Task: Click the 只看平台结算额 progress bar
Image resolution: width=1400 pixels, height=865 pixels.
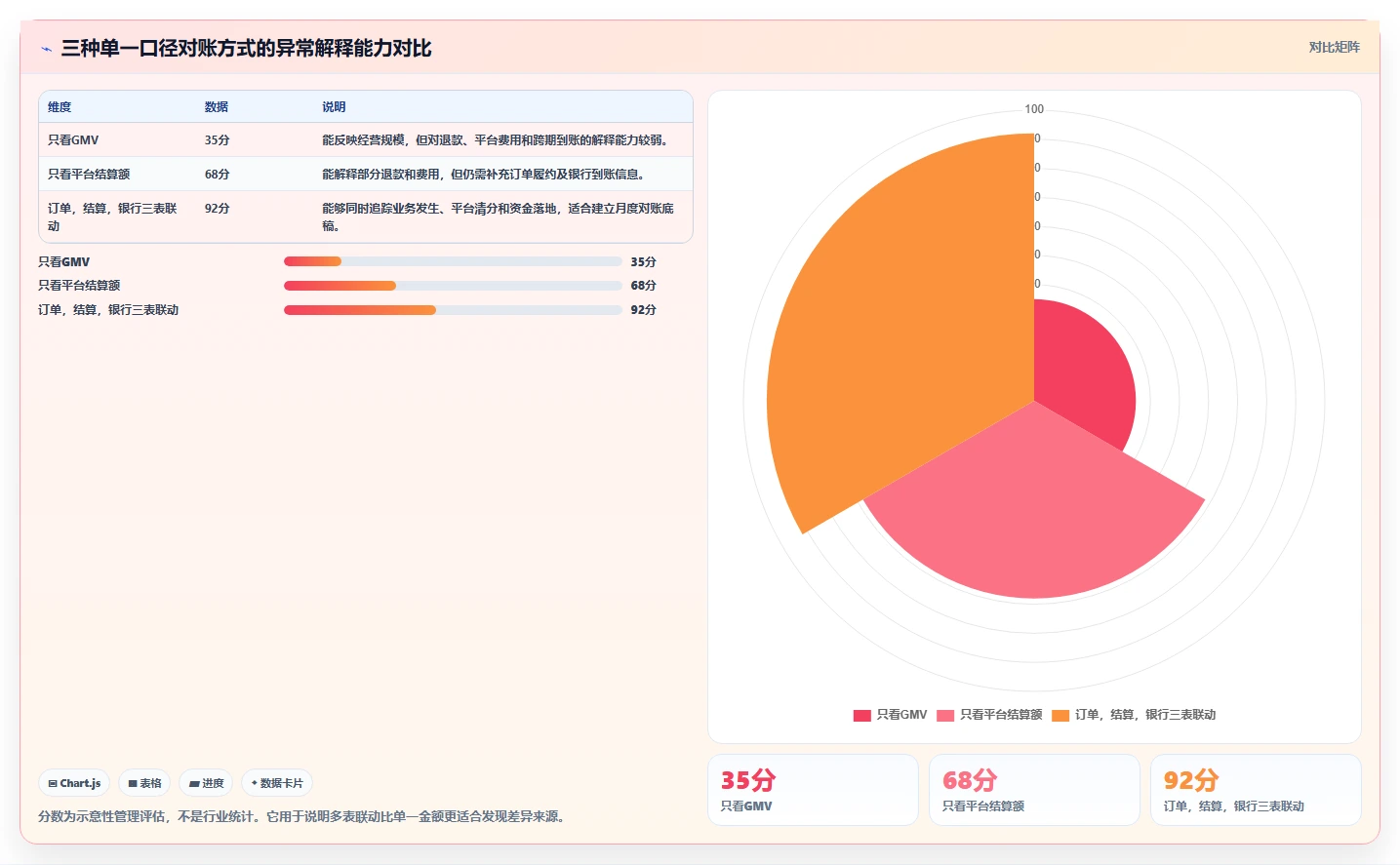Action: point(453,286)
